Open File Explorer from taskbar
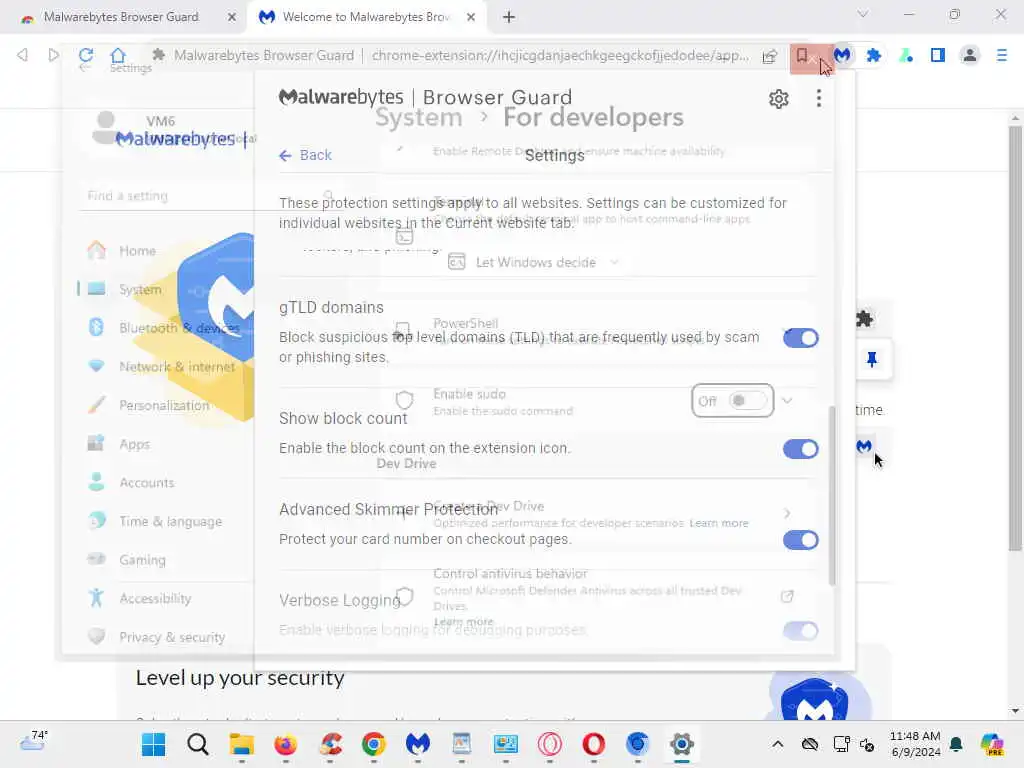The width and height of the screenshot is (1024, 768). tap(241, 744)
